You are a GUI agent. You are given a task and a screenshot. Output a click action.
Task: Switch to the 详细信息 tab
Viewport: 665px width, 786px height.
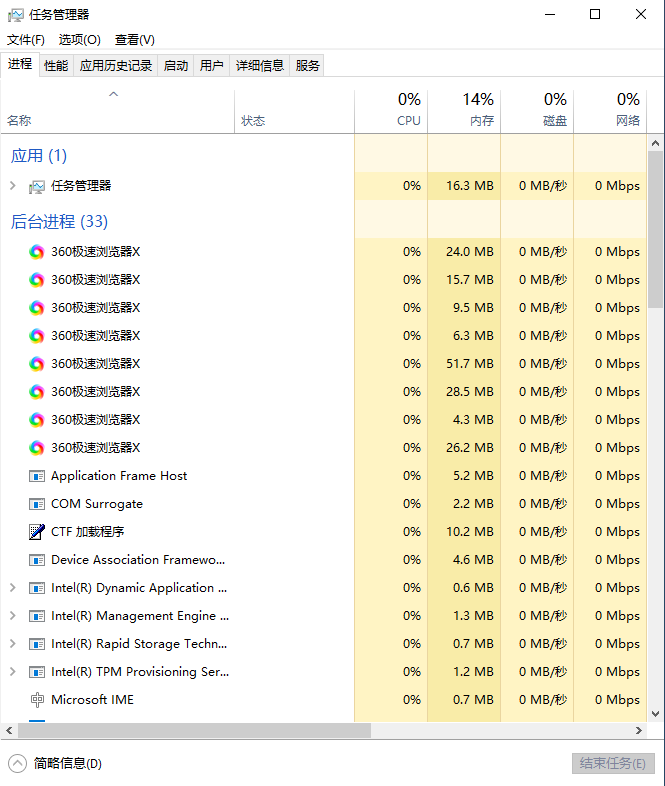(260, 66)
